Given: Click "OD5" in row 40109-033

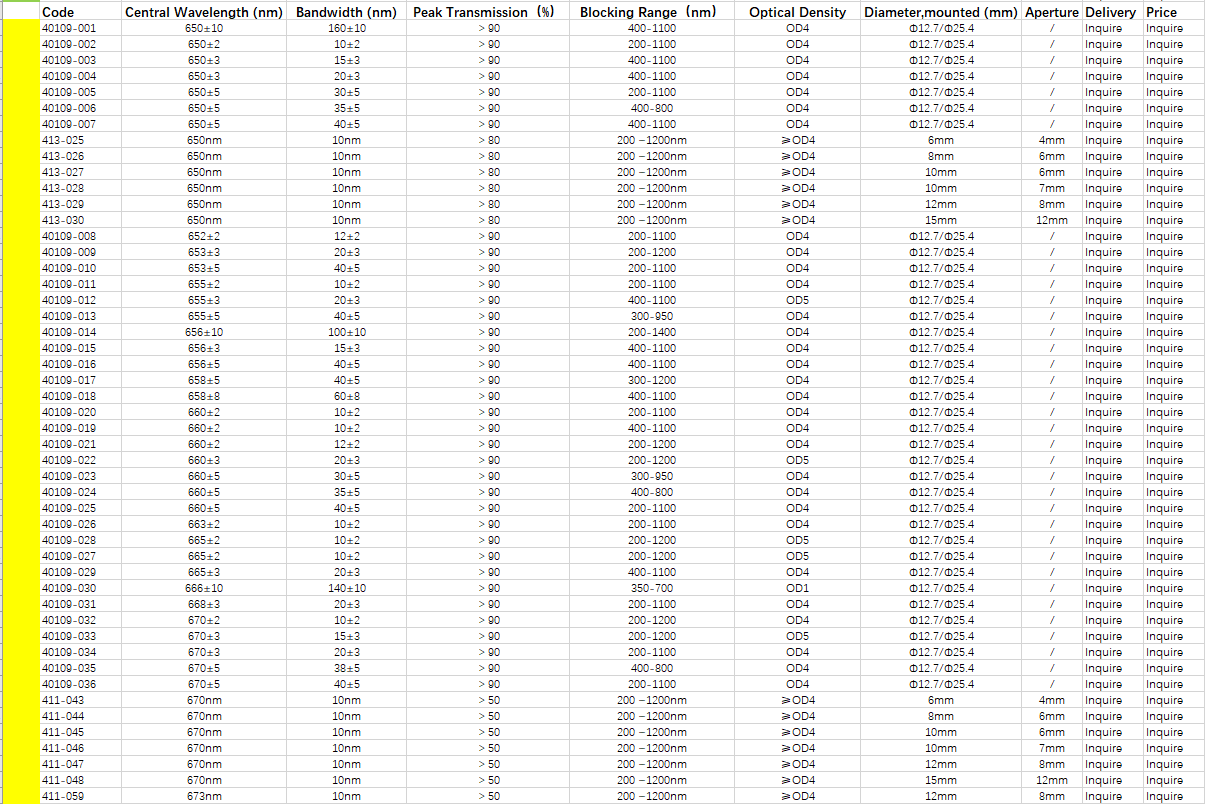Looking at the screenshot, I should tap(797, 636).
